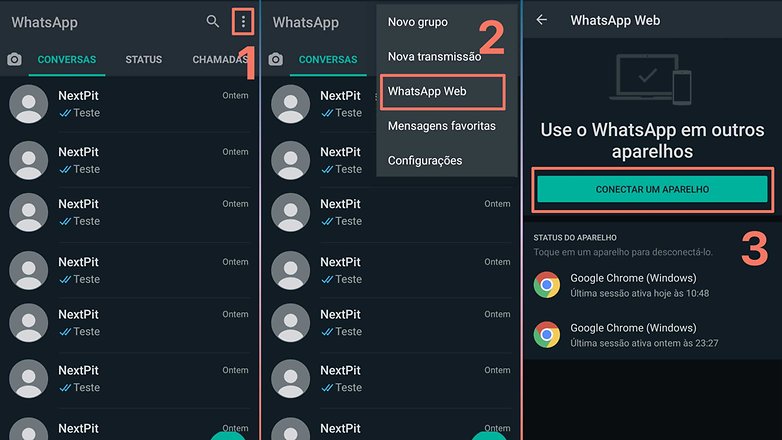The width and height of the screenshot is (782, 440).
Task: Select CONVERSAS tab in second panel
Action: (328, 59)
